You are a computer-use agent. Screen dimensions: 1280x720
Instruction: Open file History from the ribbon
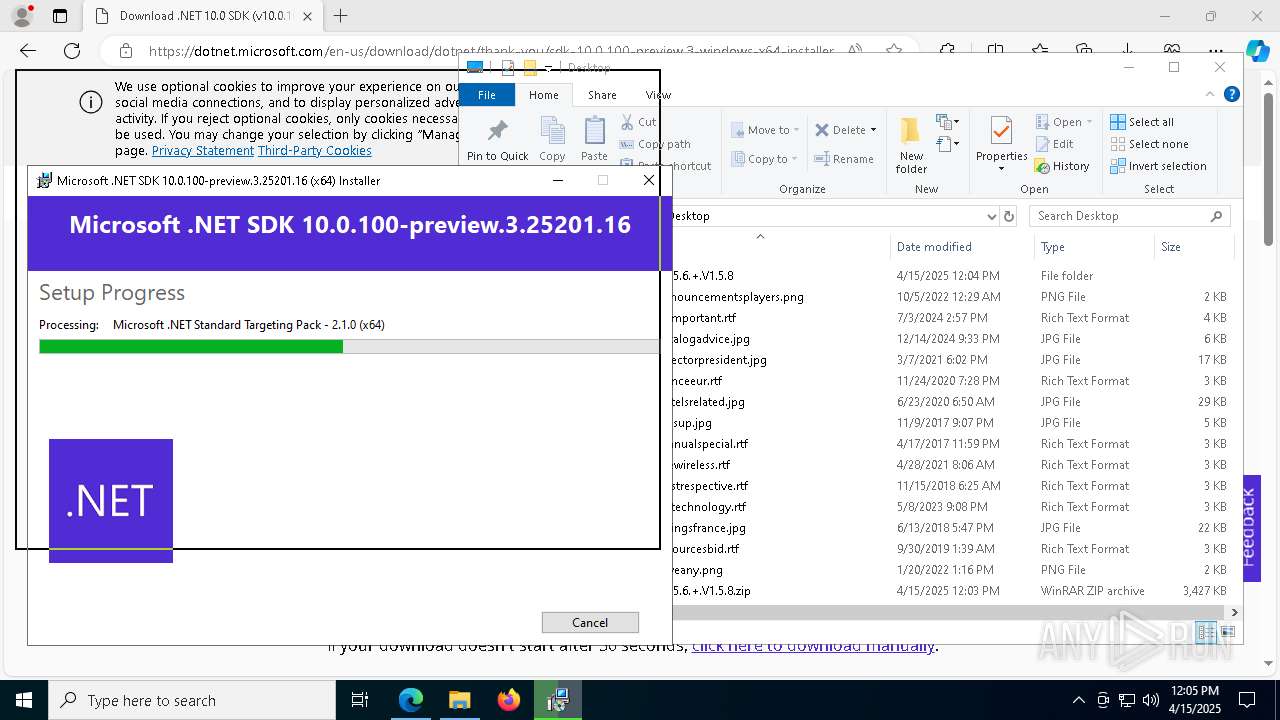pos(1062,166)
